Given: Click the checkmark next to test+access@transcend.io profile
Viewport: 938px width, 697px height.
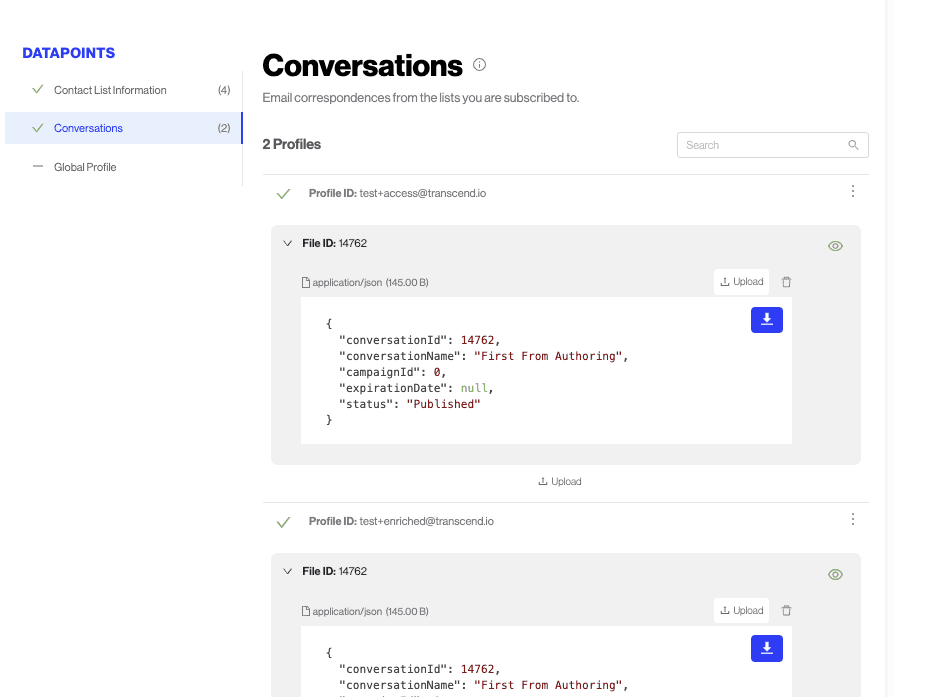Looking at the screenshot, I should (284, 194).
